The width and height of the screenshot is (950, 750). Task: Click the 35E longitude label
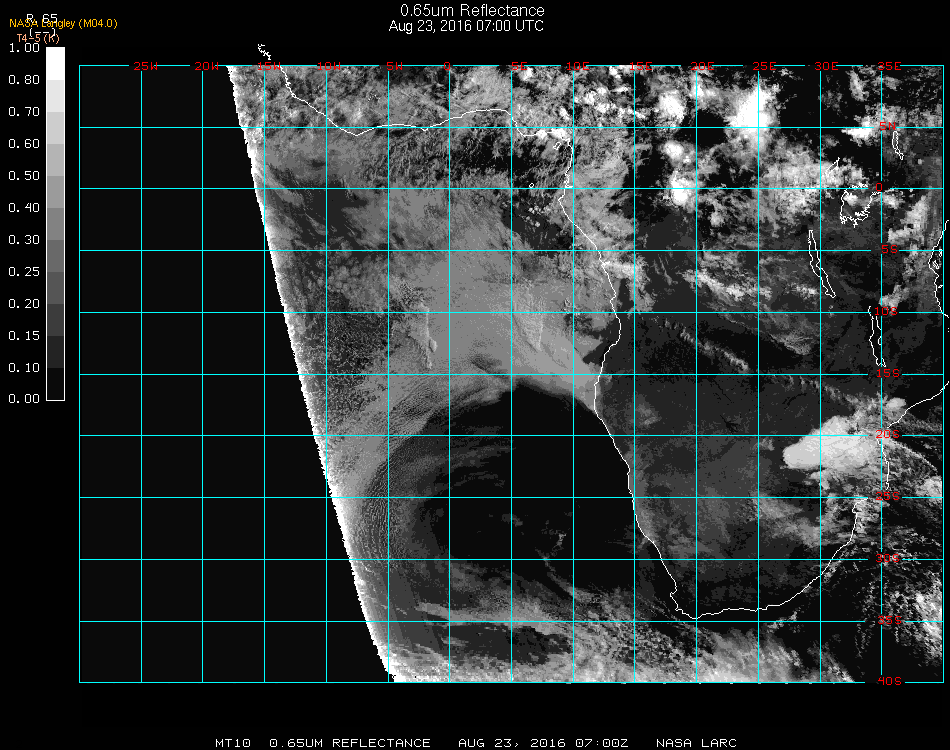click(x=889, y=66)
